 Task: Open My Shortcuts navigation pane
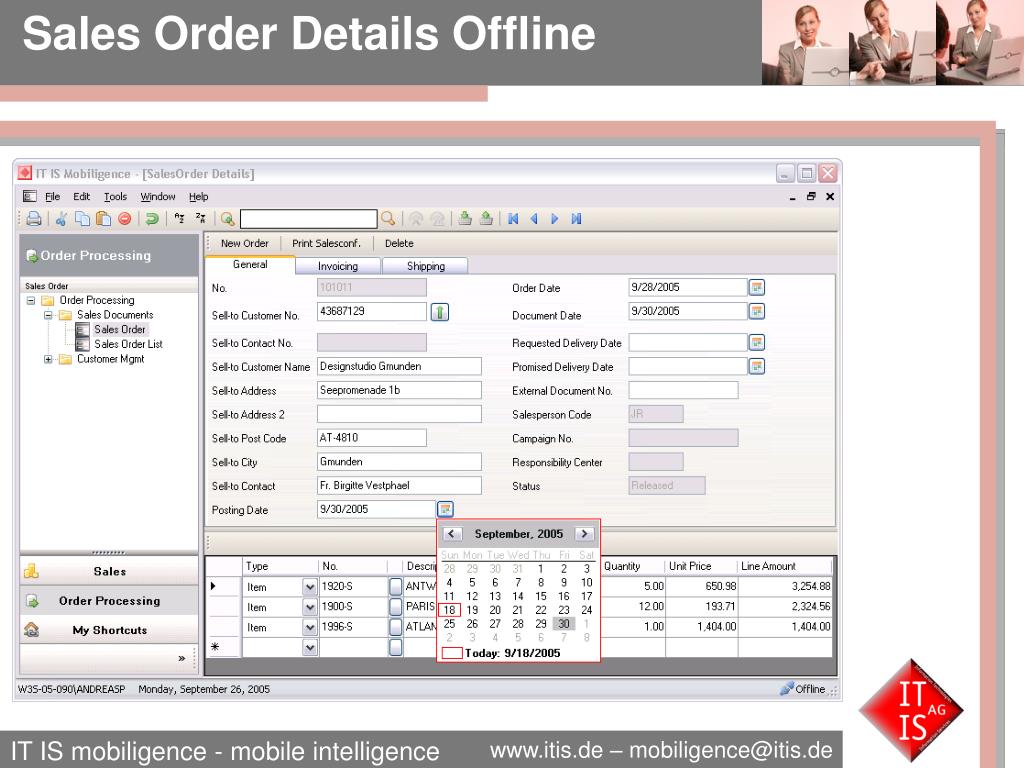click(109, 630)
